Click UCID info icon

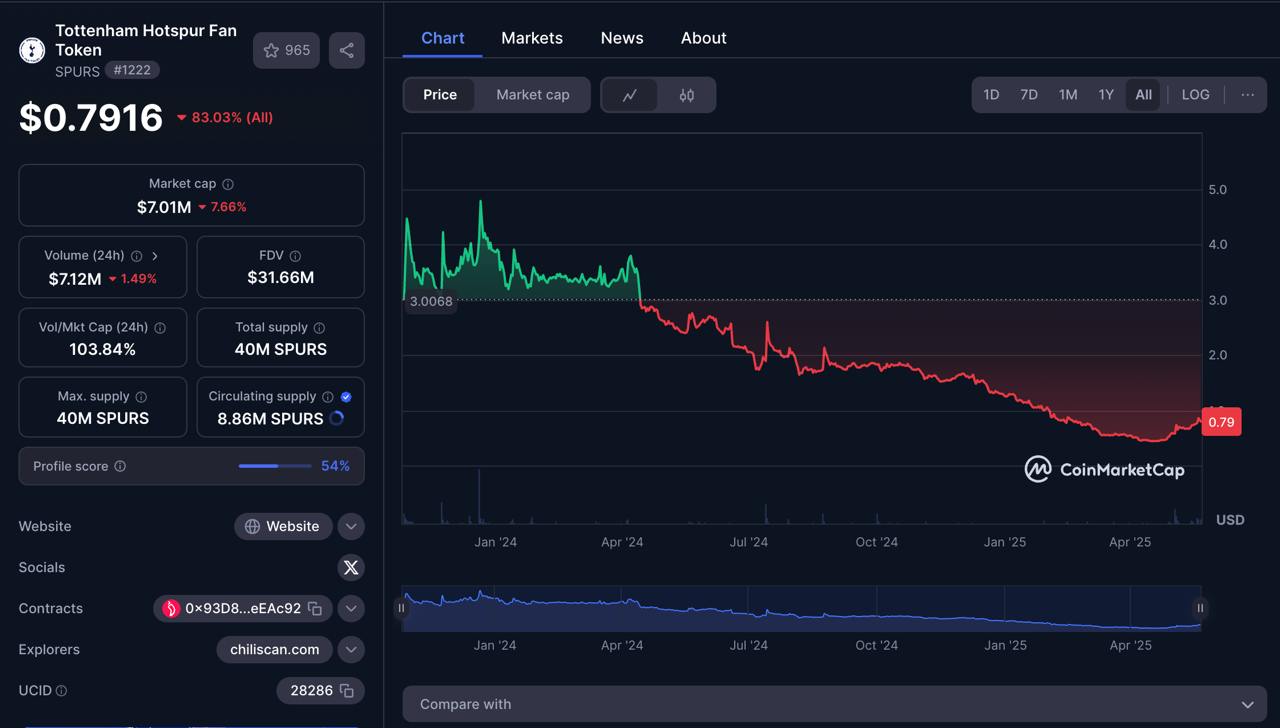point(62,691)
